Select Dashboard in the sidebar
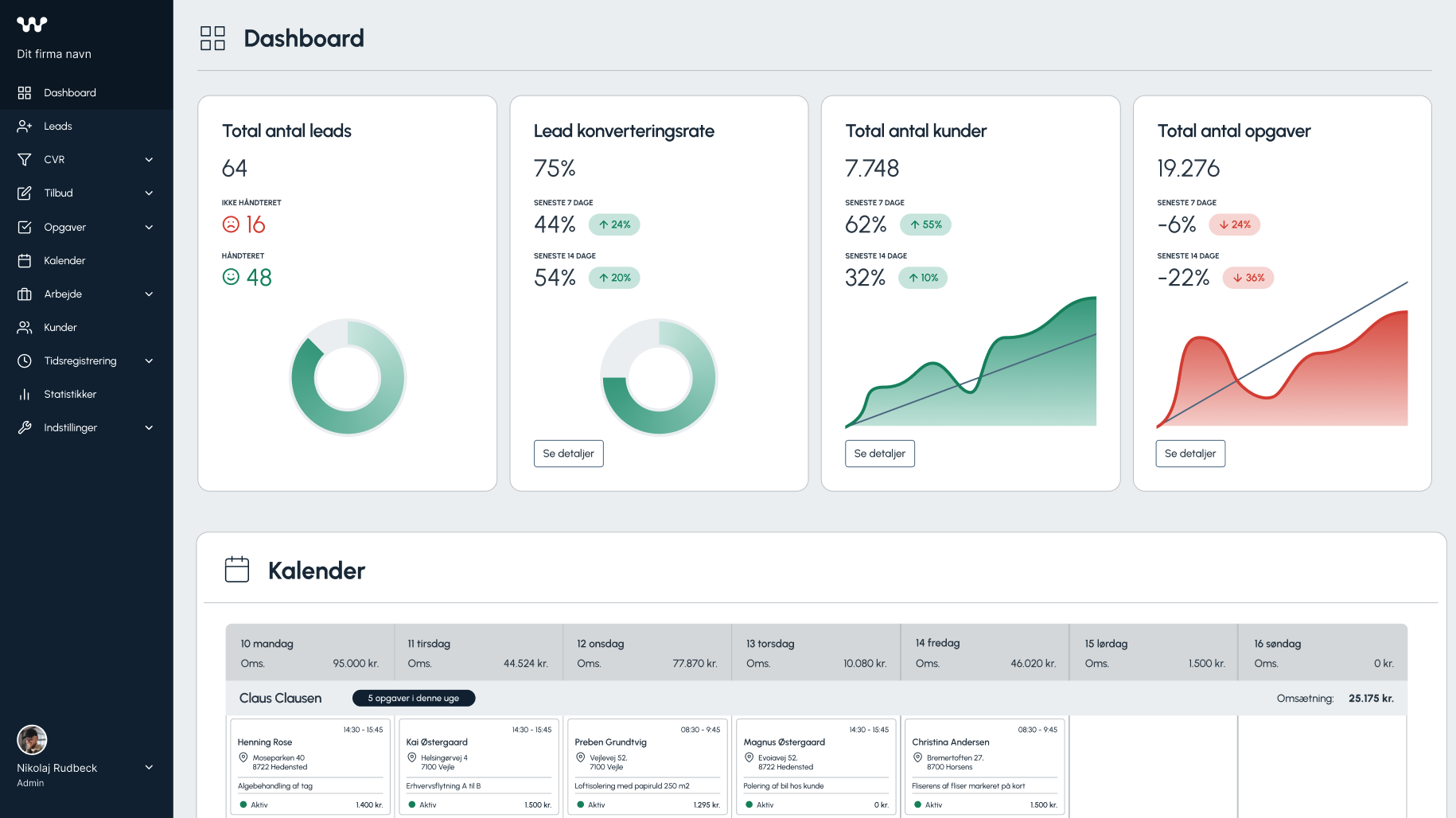 (70, 93)
